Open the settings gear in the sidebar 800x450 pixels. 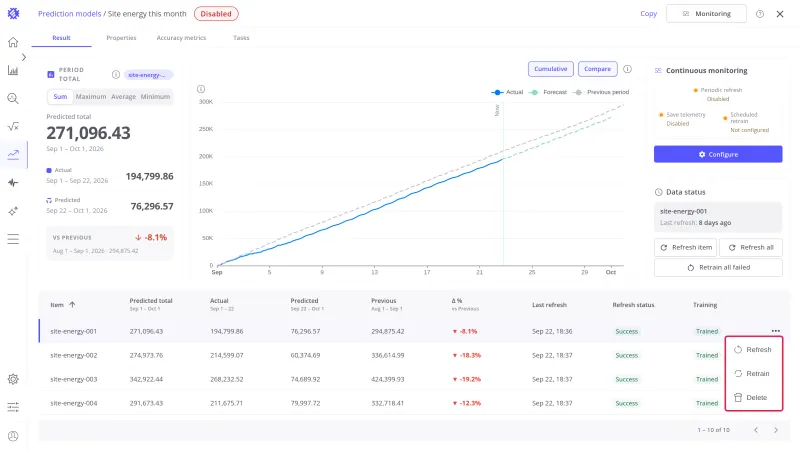(x=13, y=379)
